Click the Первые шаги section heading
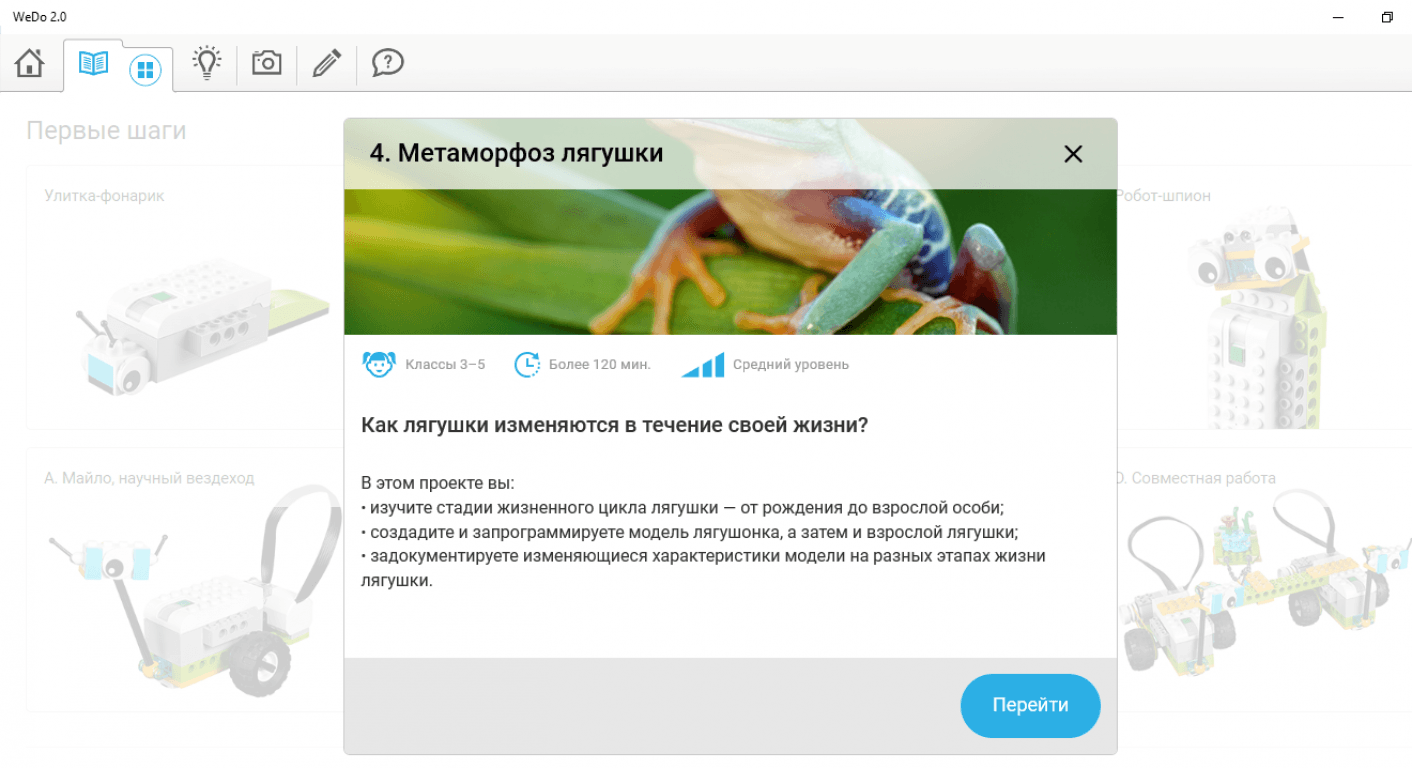 106,131
